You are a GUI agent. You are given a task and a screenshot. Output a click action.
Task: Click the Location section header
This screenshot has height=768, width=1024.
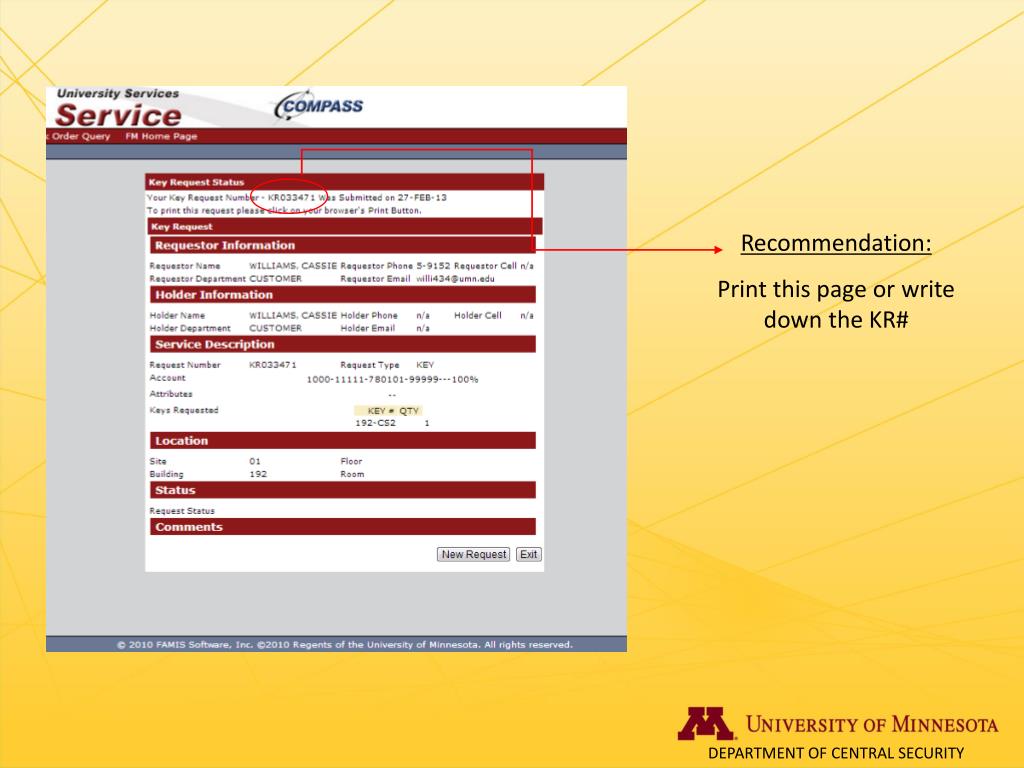(343, 441)
